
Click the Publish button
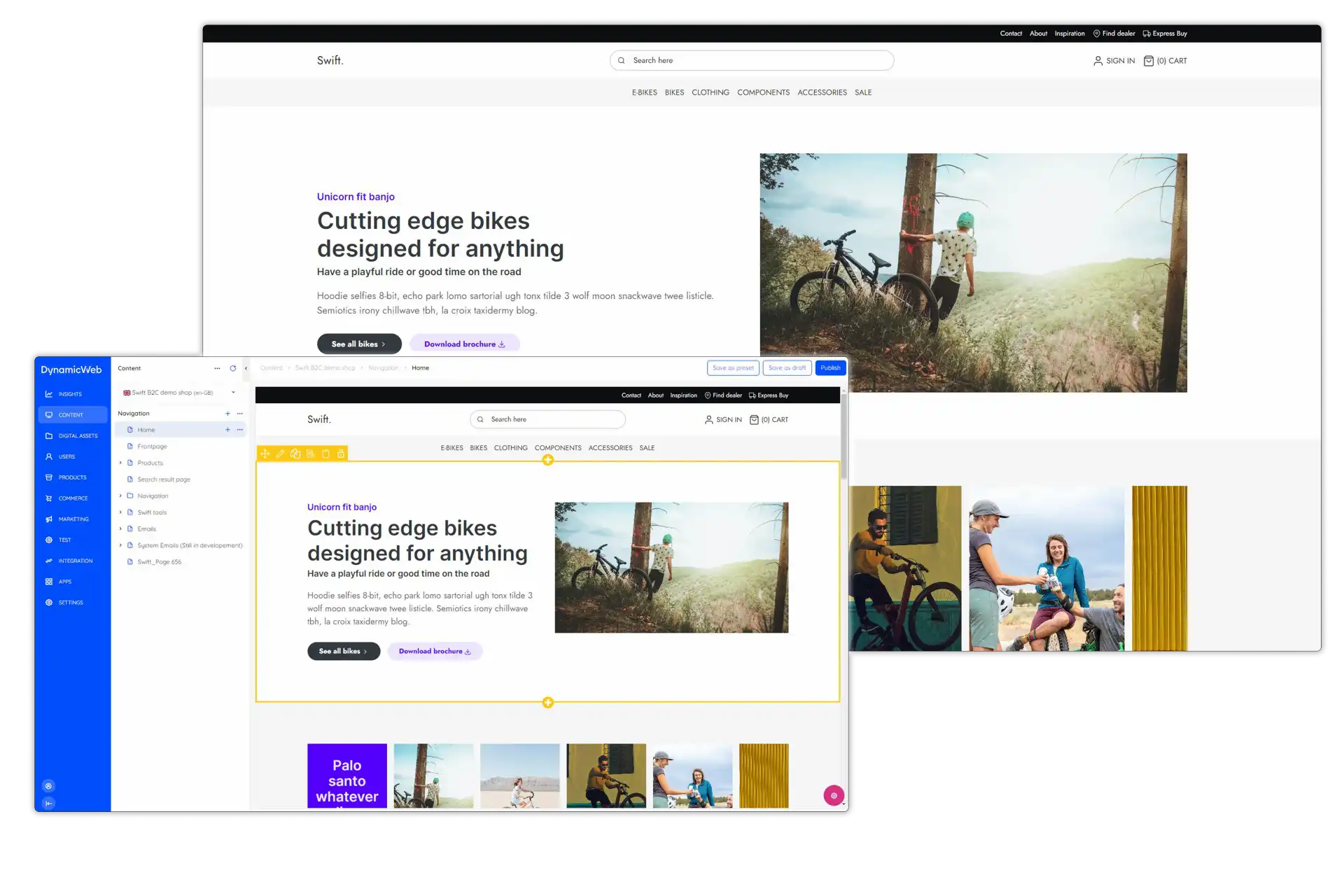pyautogui.click(x=830, y=367)
